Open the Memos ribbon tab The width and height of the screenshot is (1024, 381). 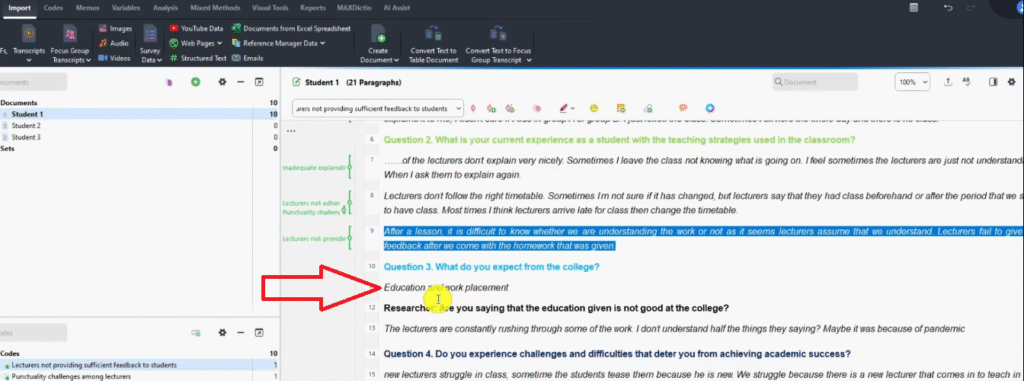(x=87, y=8)
